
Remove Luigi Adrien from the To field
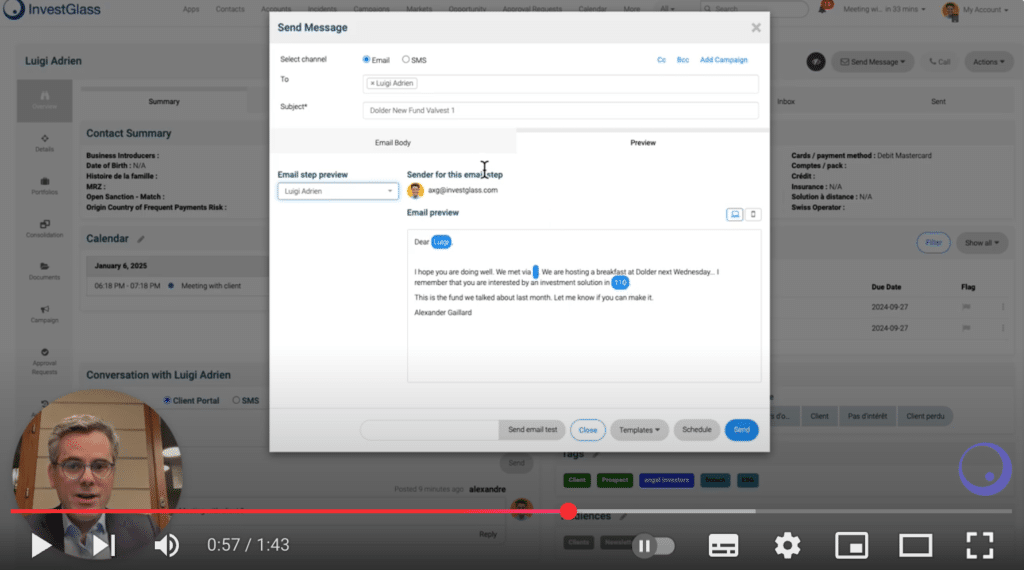pyautogui.click(x=372, y=84)
